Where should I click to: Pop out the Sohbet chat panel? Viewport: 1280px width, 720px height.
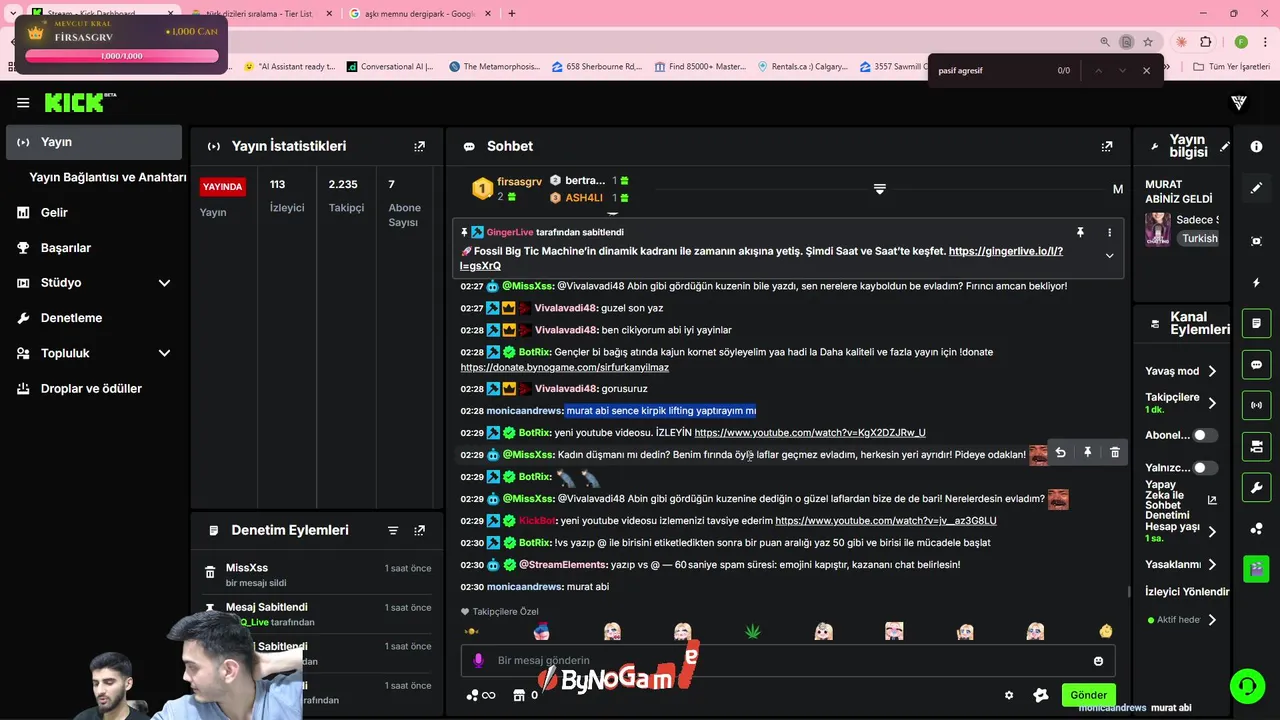point(1107,146)
